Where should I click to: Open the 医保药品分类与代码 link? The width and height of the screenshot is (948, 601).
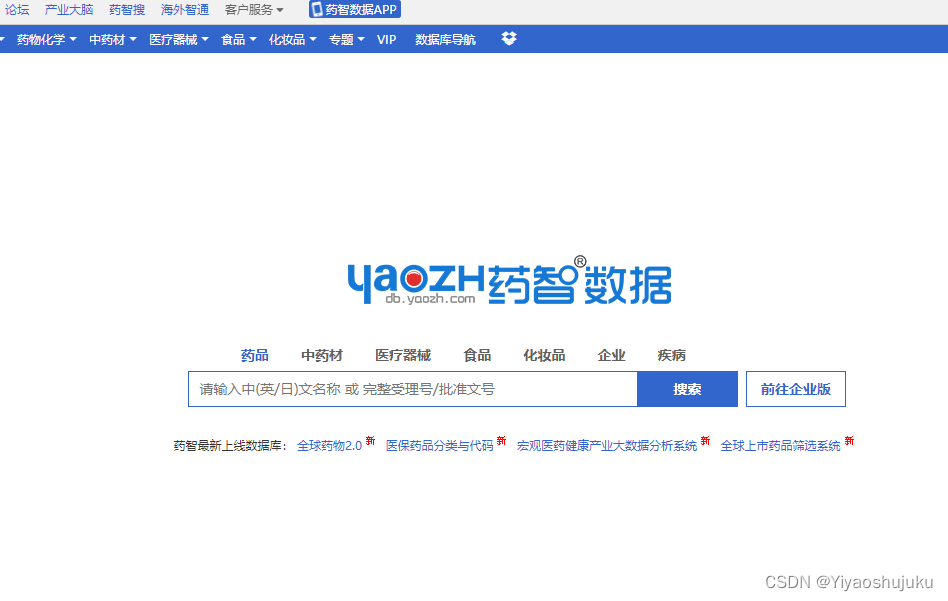click(x=440, y=446)
